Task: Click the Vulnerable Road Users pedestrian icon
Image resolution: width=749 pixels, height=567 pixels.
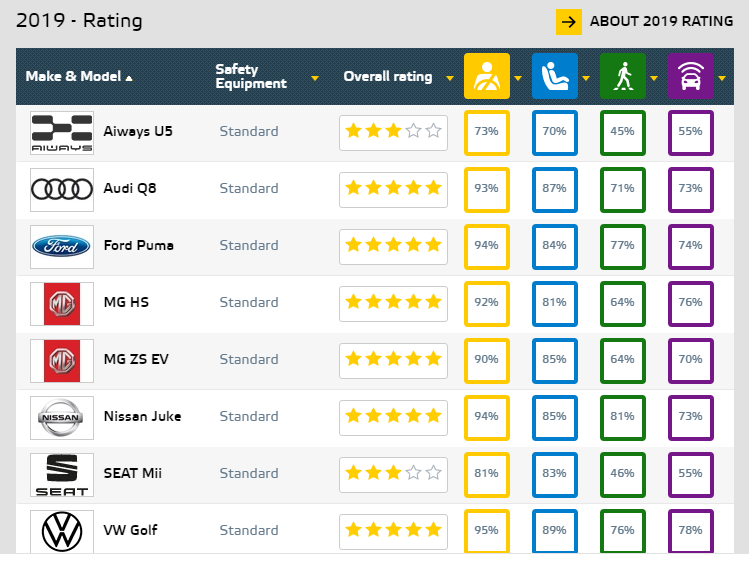Action: click(x=623, y=76)
